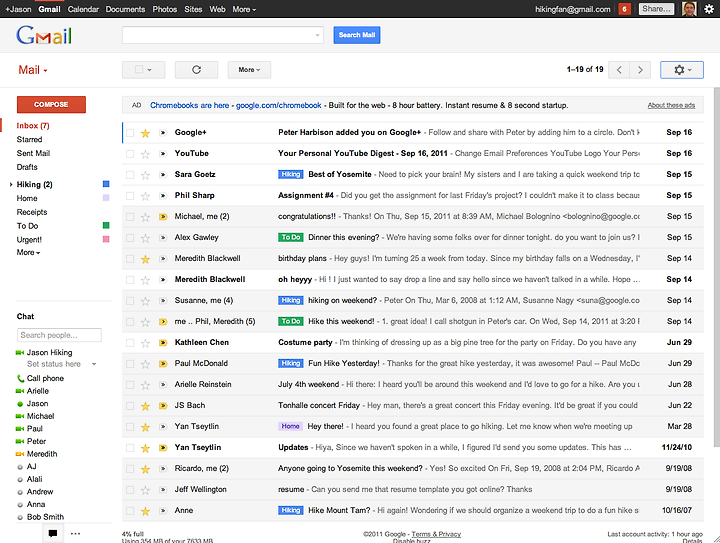Viewport: 720px width, 543px height.
Task: Open the settings gear in mail toolbar
Action: (682, 70)
